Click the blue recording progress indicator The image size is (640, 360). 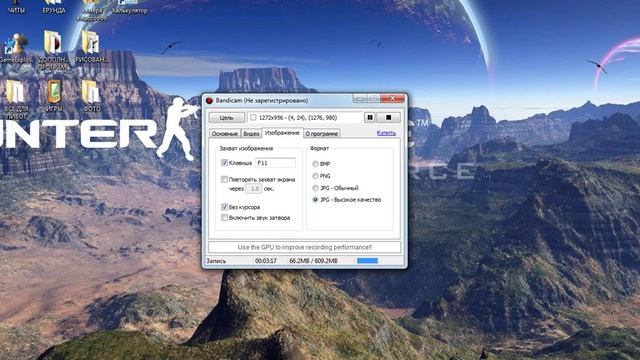(x=367, y=260)
